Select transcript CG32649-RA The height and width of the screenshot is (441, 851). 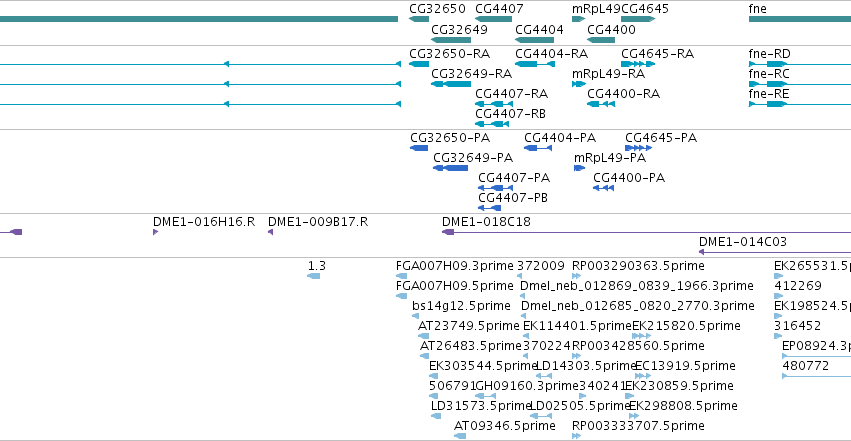coord(451,84)
